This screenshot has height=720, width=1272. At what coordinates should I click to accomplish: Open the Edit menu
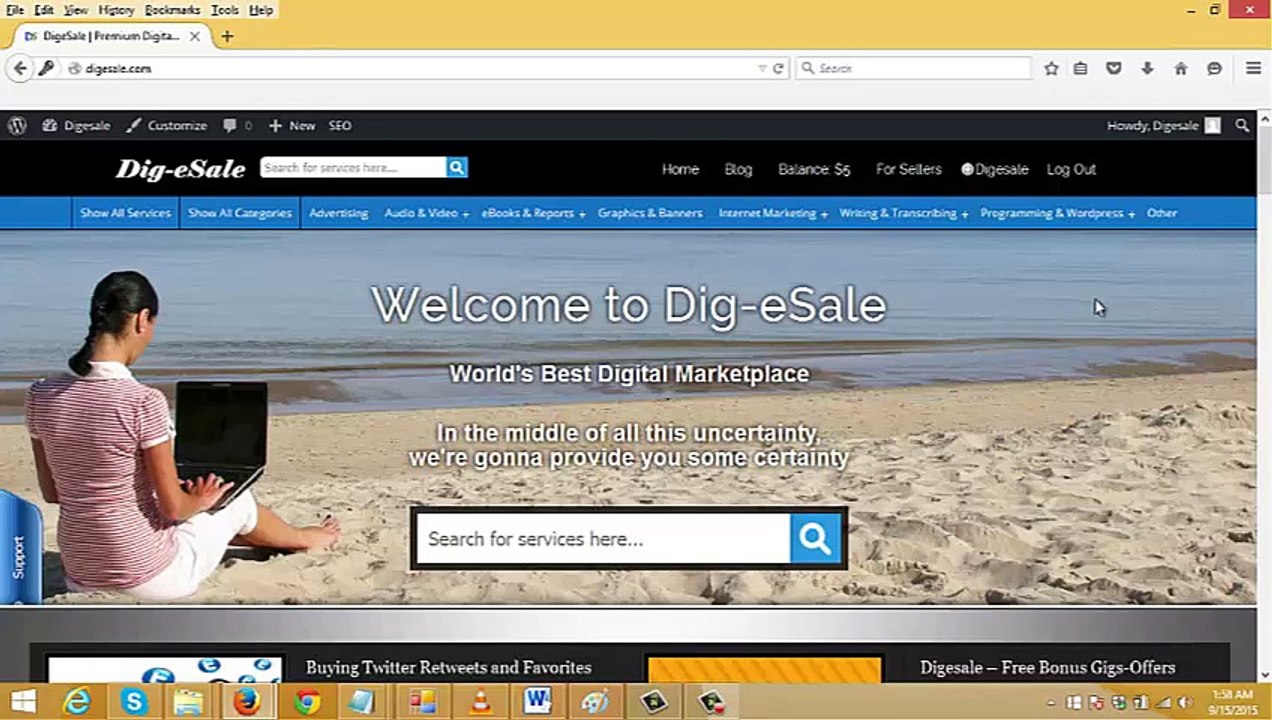44,10
